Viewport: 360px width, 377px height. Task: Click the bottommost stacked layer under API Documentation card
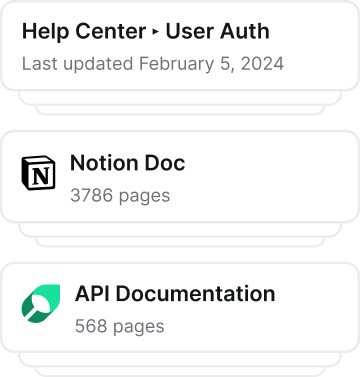point(180,372)
